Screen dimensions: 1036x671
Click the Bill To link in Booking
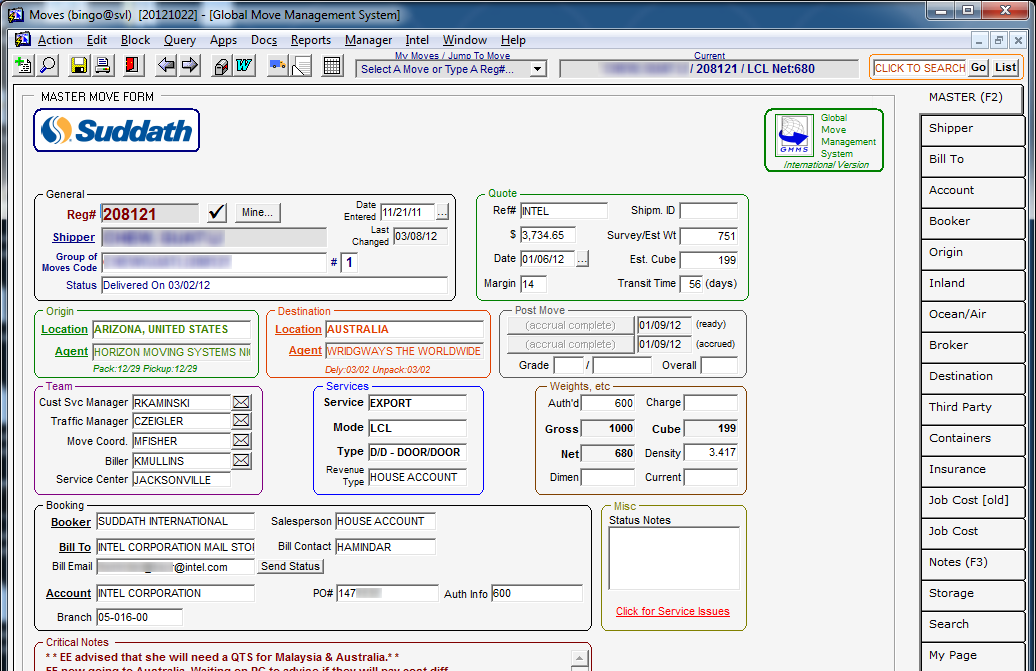(x=75, y=547)
